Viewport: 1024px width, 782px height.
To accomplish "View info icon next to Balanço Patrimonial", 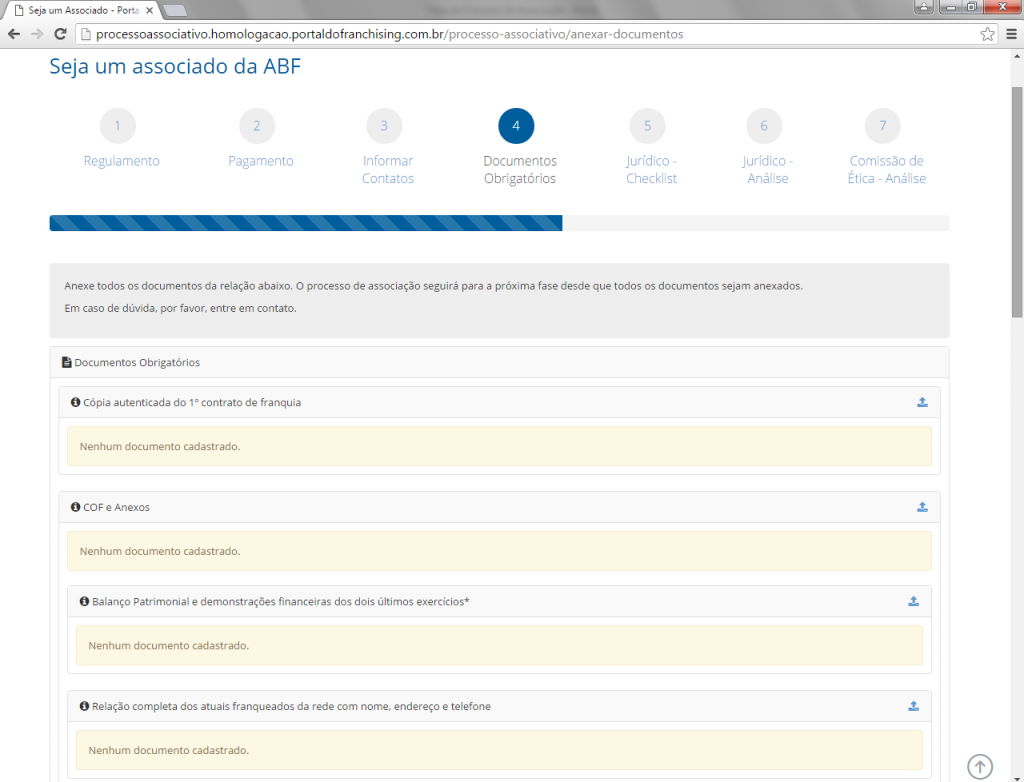I will pyautogui.click(x=83, y=602).
